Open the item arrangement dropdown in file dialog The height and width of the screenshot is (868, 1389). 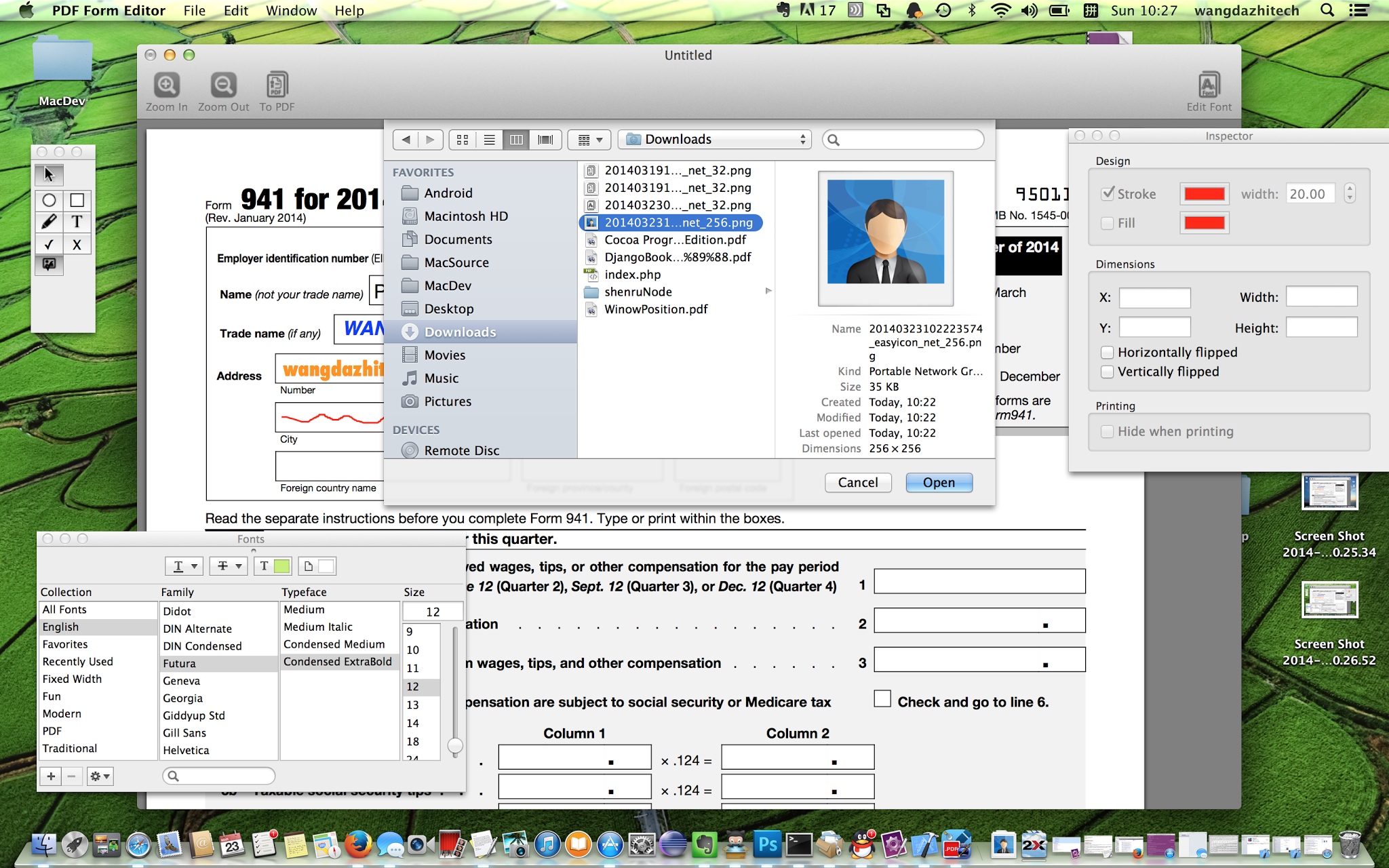tap(588, 139)
